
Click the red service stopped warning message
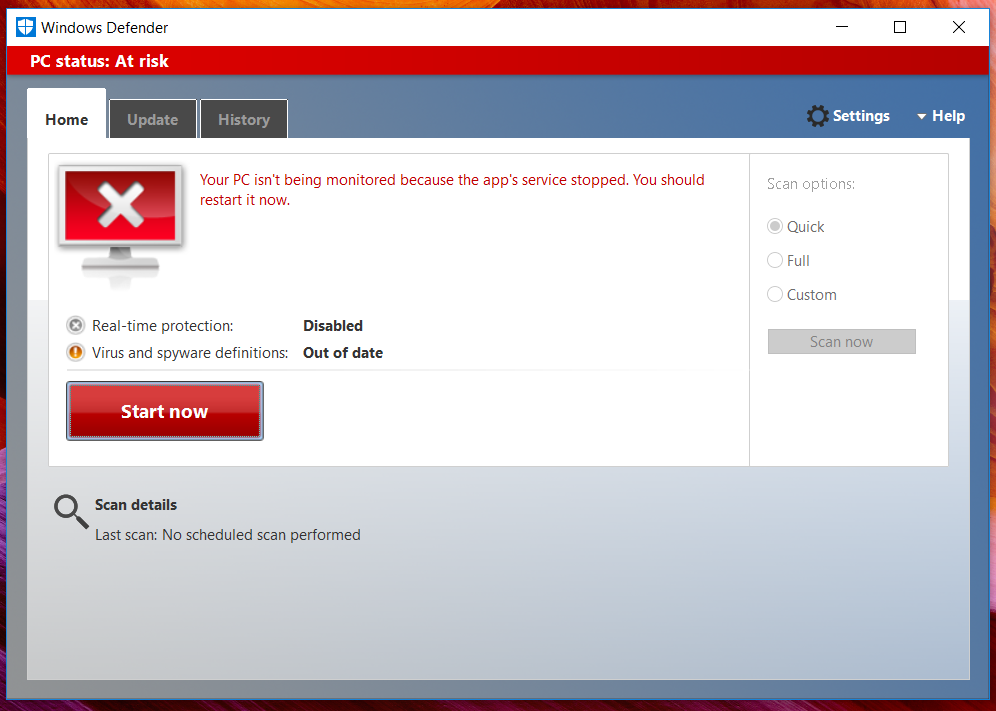452,190
